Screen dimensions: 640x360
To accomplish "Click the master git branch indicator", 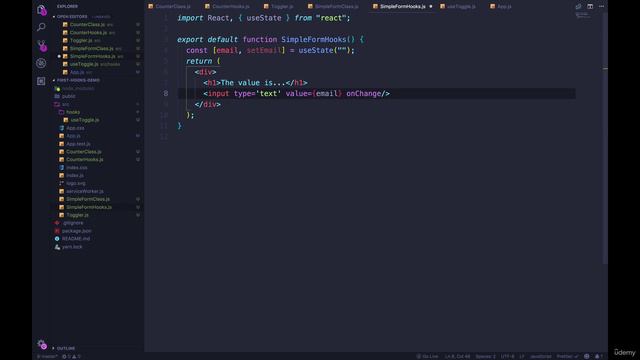I will [x=47, y=356].
